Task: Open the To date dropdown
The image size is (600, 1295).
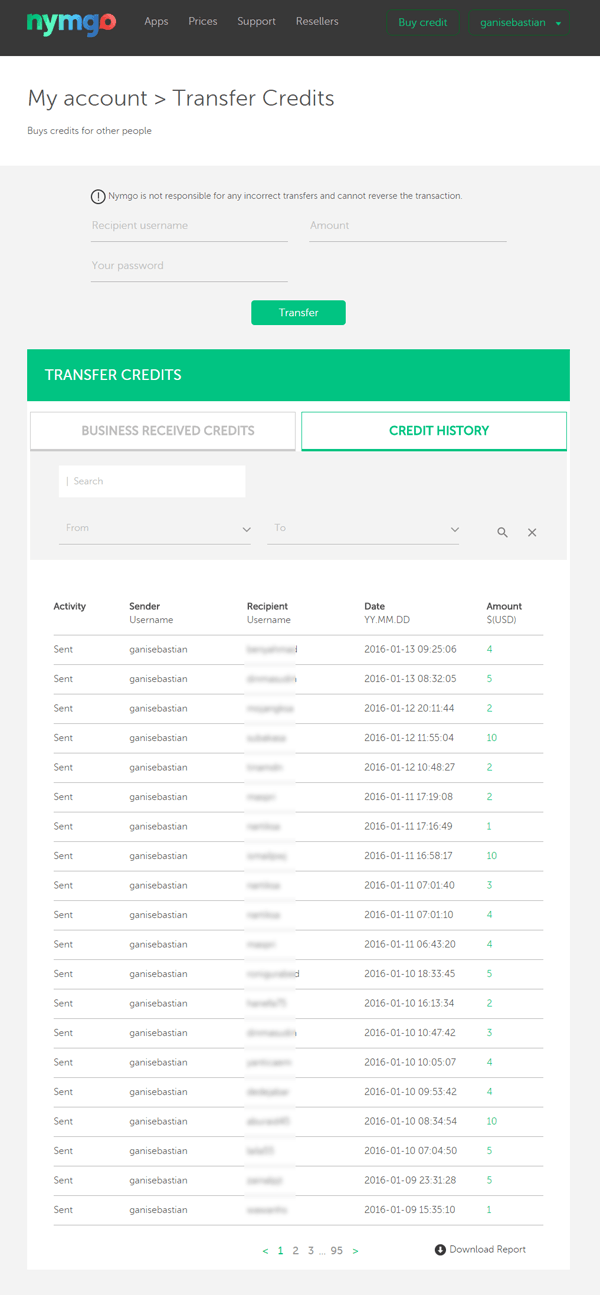Action: tap(363, 528)
